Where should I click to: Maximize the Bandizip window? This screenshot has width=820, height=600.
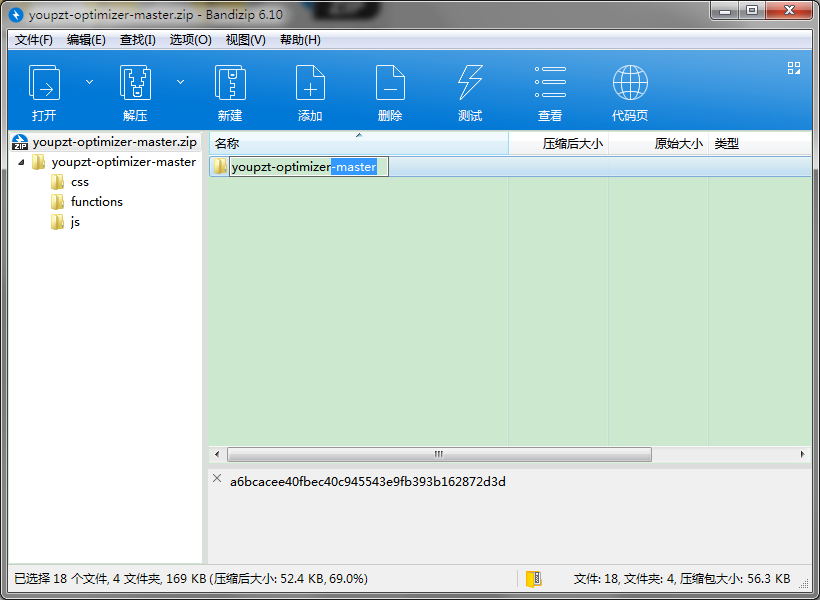click(x=751, y=10)
